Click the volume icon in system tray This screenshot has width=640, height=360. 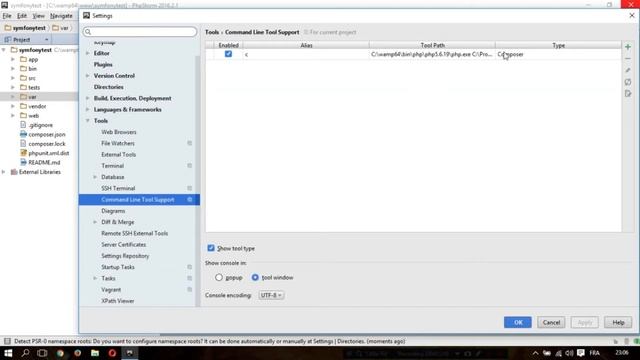click(569, 353)
